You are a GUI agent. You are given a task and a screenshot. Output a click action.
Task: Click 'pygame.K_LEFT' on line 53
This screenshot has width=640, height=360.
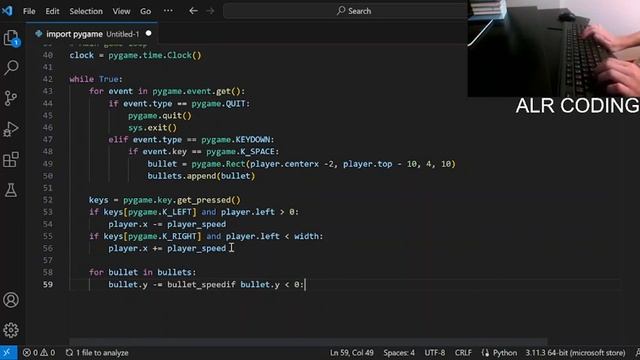click(160, 212)
